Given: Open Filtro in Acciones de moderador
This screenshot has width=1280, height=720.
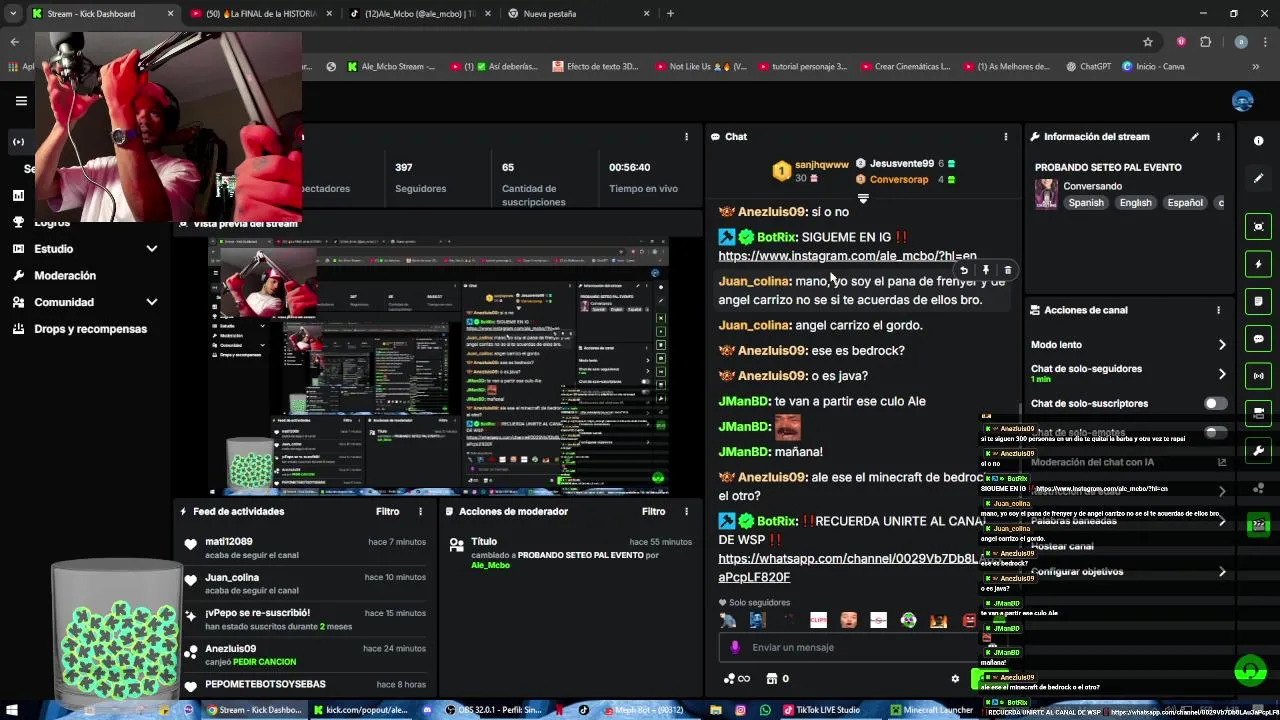Looking at the screenshot, I should click(654, 511).
